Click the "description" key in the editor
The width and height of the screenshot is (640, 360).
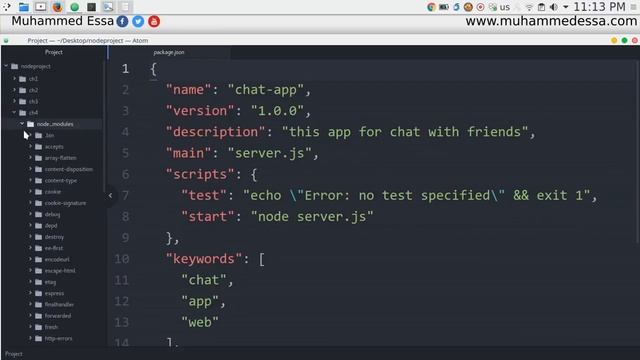tap(216, 132)
